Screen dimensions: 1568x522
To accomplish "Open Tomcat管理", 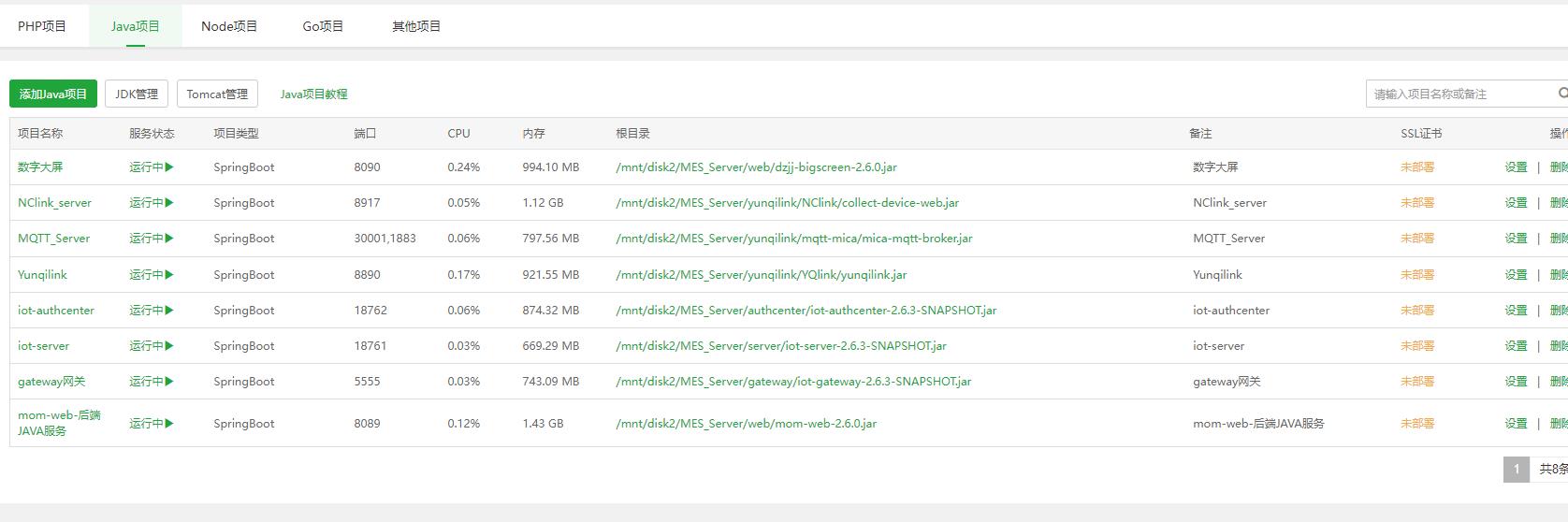I will click(x=217, y=94).
